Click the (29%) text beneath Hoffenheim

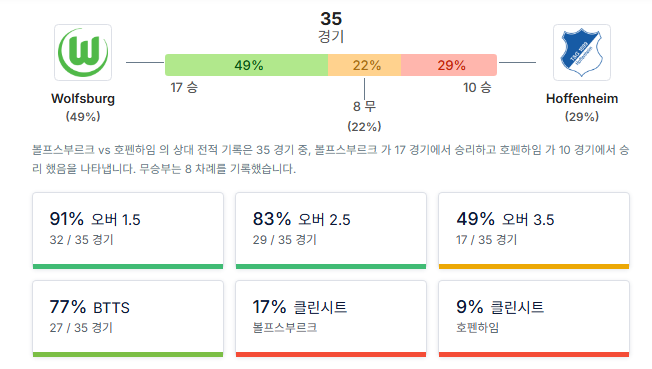coord(582,116)
